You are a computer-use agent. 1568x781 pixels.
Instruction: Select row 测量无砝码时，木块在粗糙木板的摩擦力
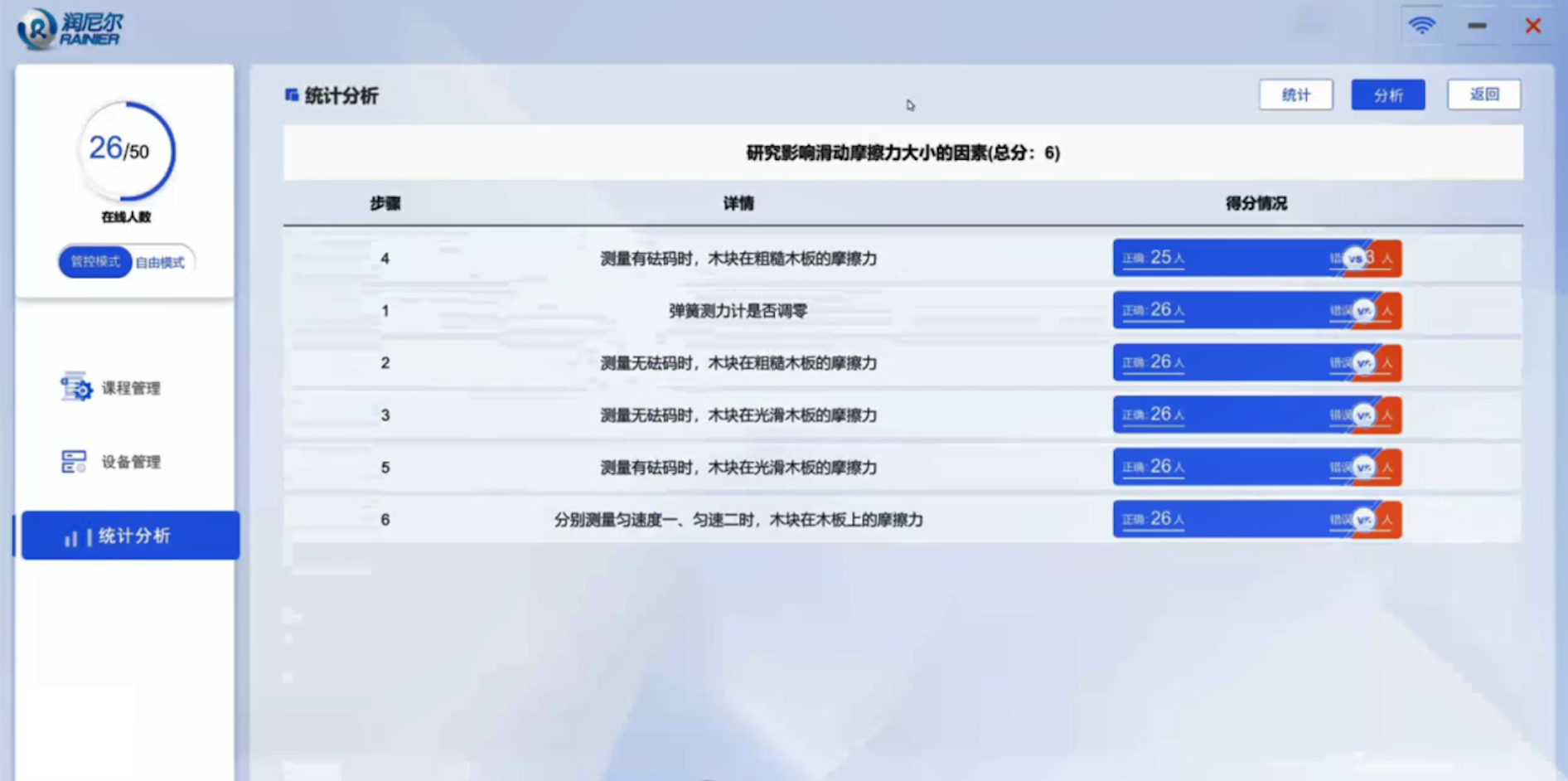[x=903, y=363]
